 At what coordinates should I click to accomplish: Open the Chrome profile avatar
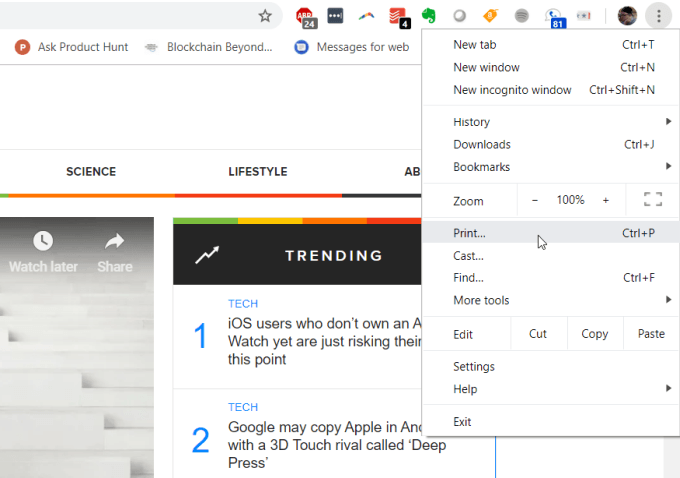coord(627,16)
